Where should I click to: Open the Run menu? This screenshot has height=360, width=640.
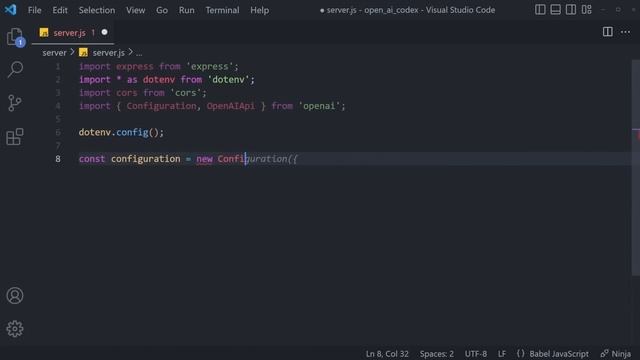point(187,10)
